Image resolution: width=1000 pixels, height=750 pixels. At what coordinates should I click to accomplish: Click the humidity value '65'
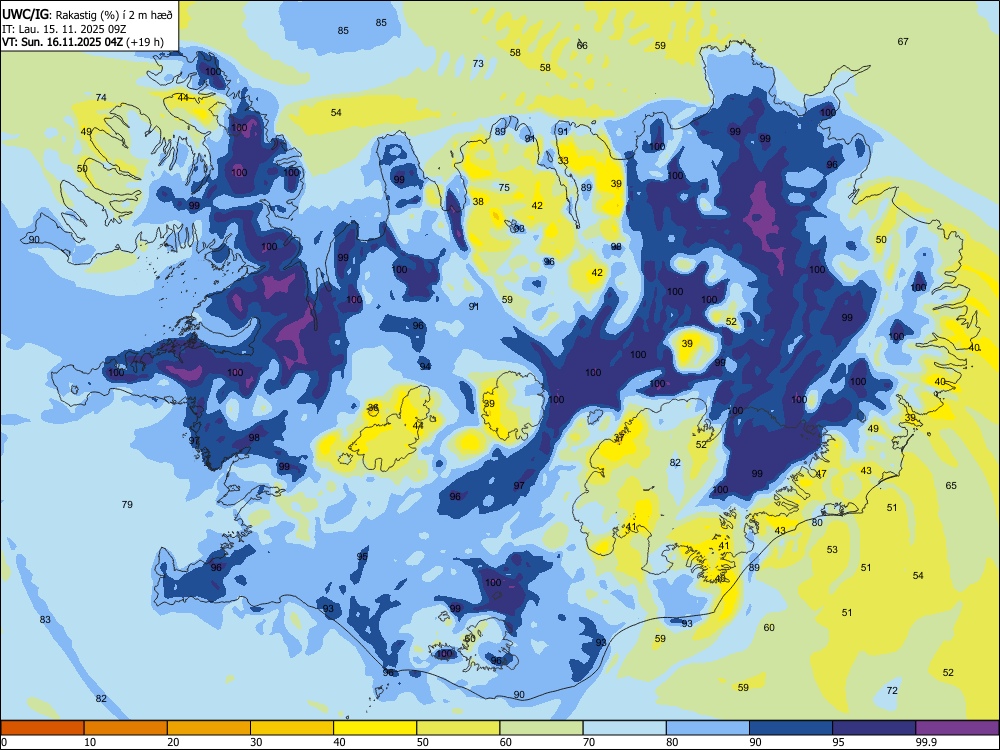pyautogui.click(x=951, y=485)
